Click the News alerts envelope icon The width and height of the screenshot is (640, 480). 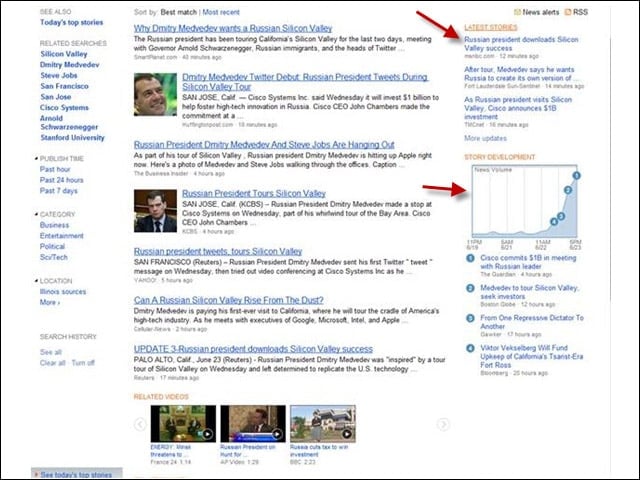click(517, 12)
